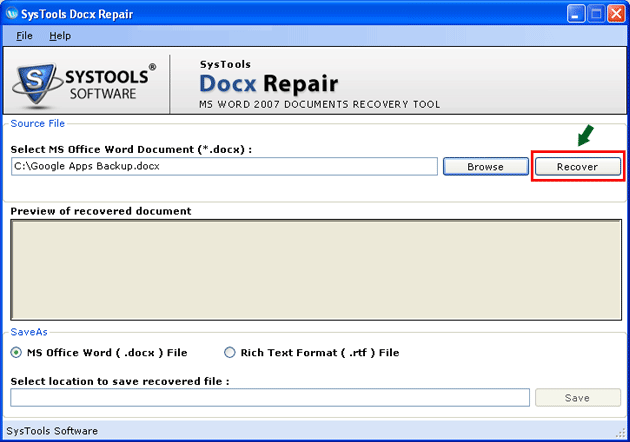Click the SaveAs group label
The image size is (630, 442).
pyautogui.click(x=28, y=331)
